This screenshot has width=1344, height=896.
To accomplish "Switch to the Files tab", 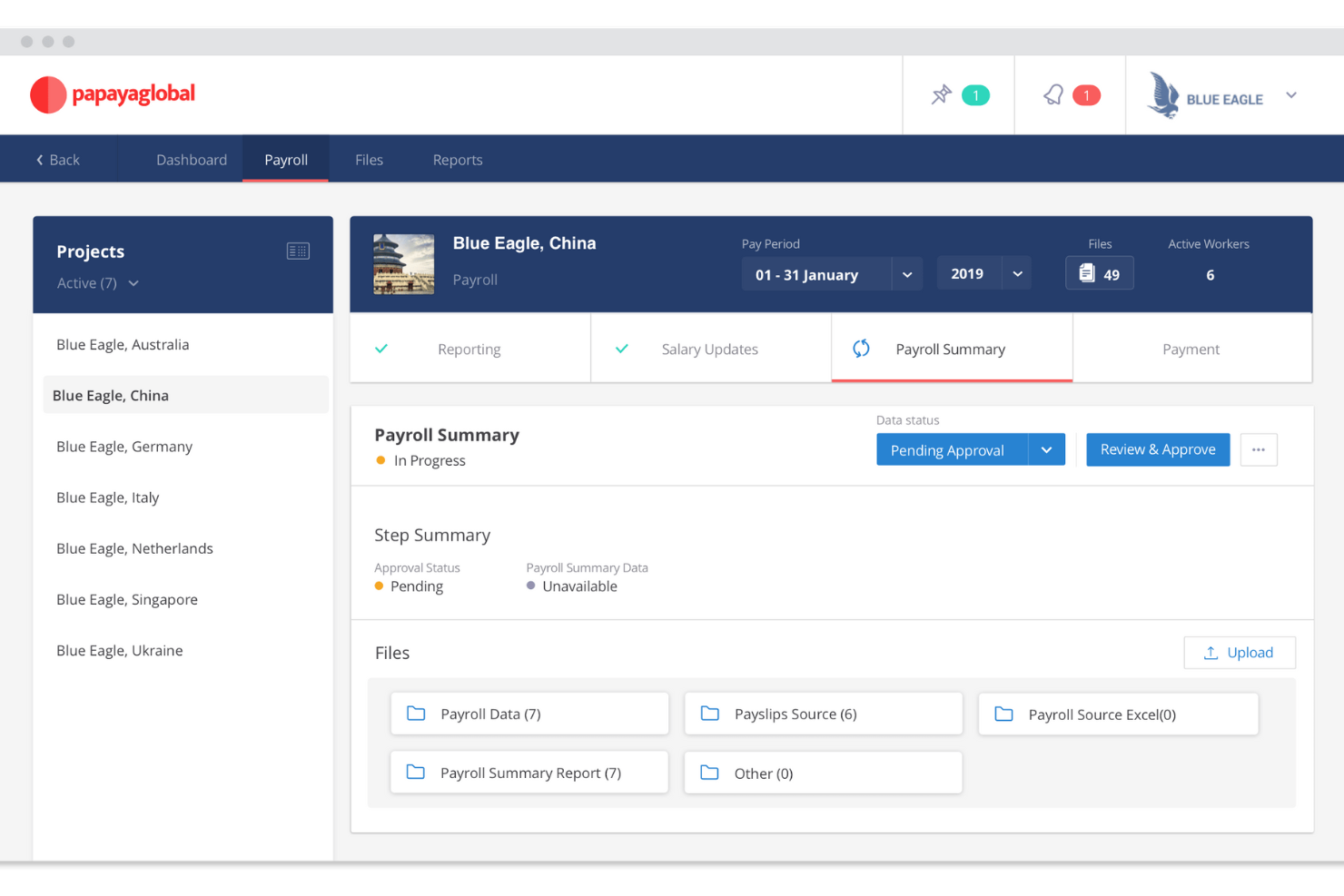I will [x=369, y=159].
